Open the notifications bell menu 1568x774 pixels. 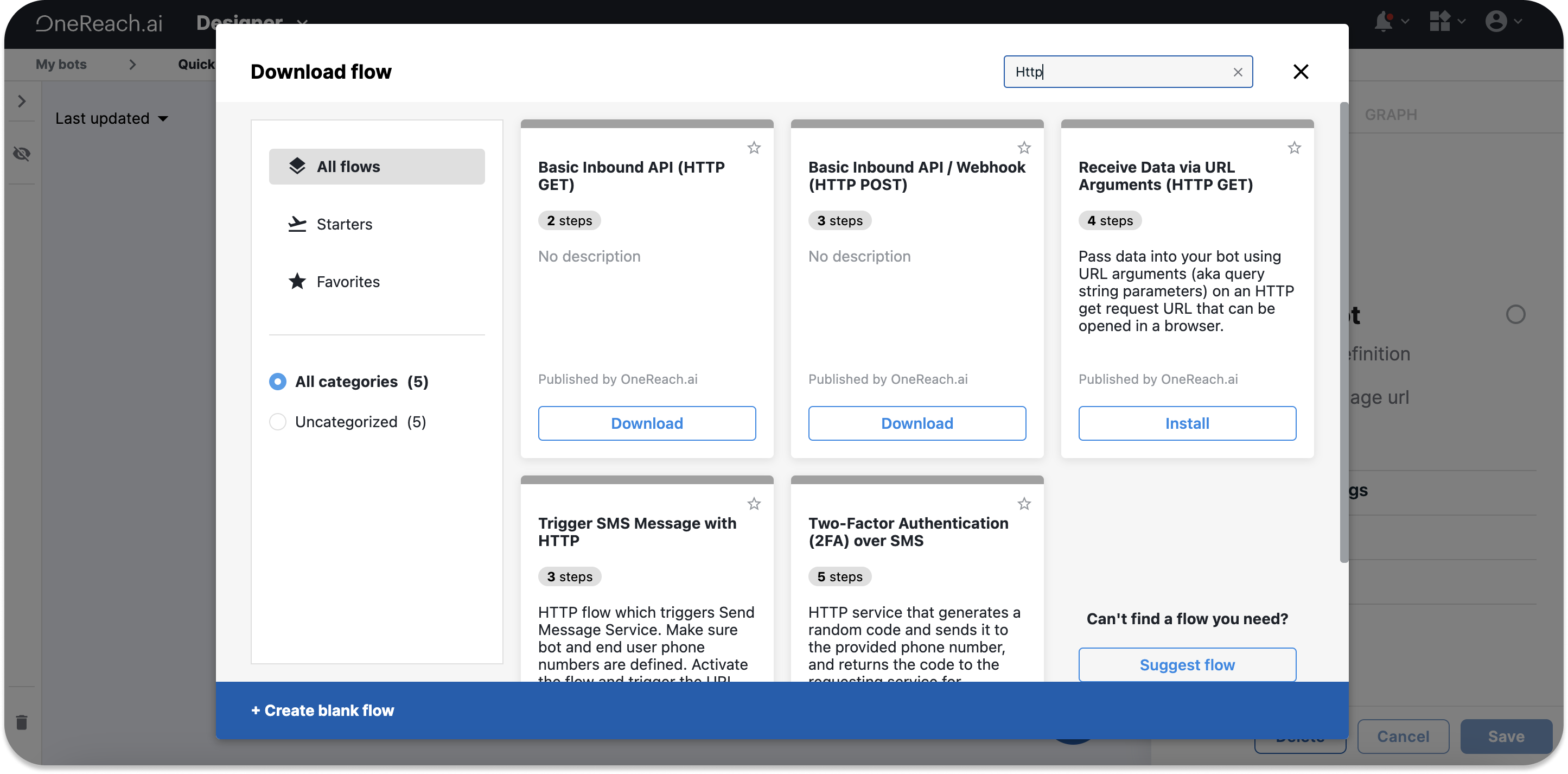click(1384, 21)
